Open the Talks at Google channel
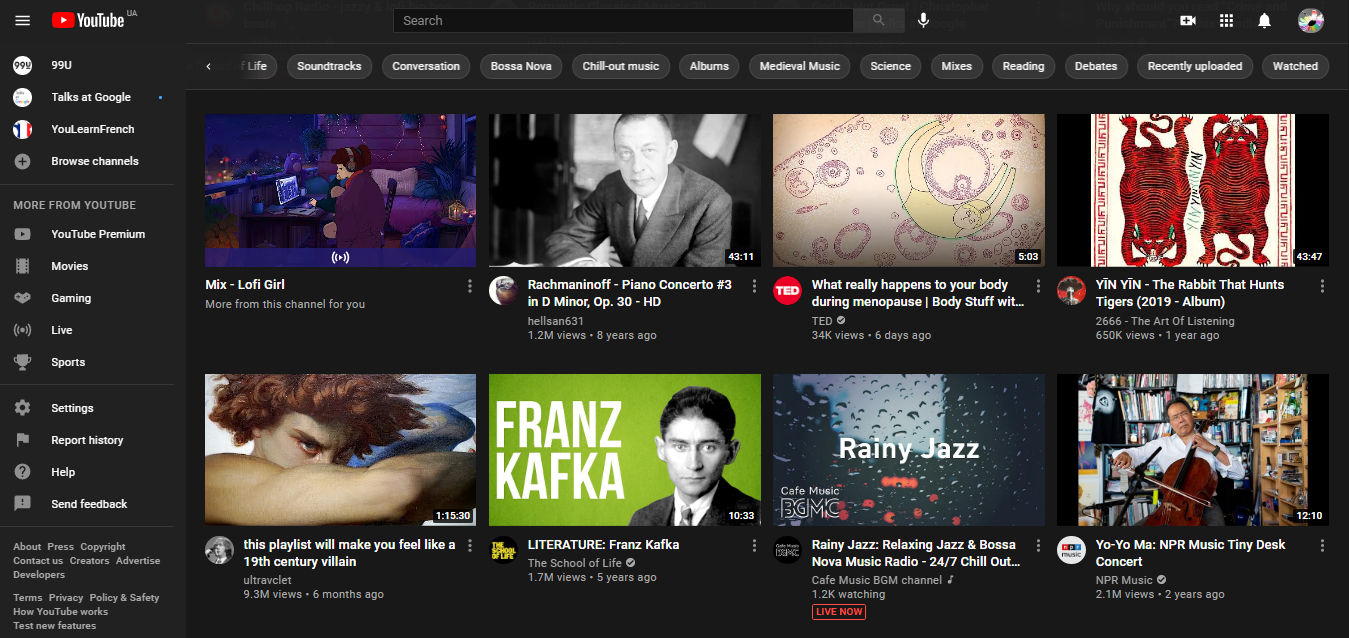This screenshot has width=1349, height=638. point(92,97)
